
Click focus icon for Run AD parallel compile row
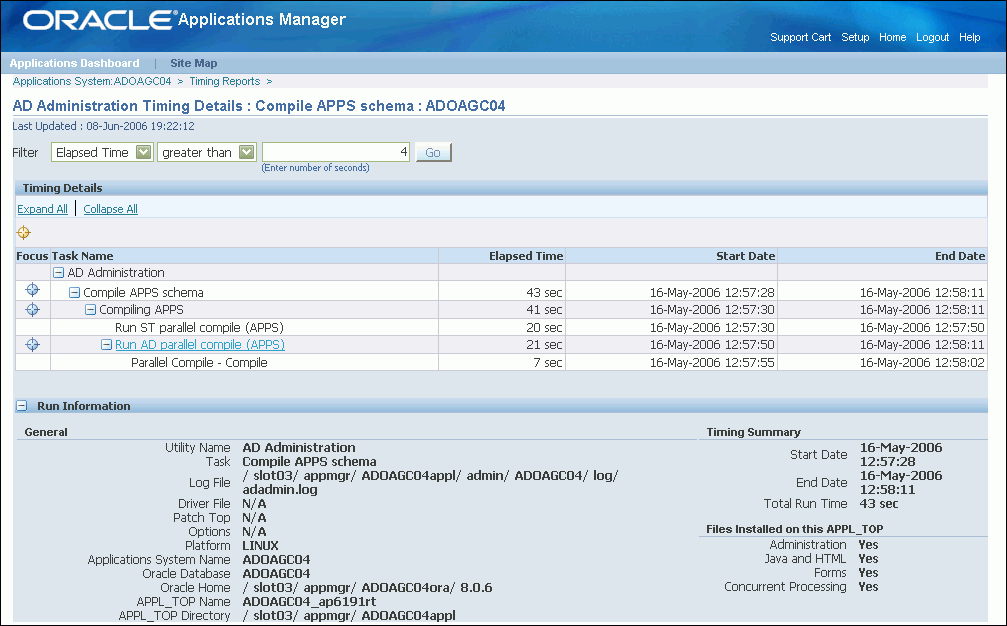tap(32, 345)
